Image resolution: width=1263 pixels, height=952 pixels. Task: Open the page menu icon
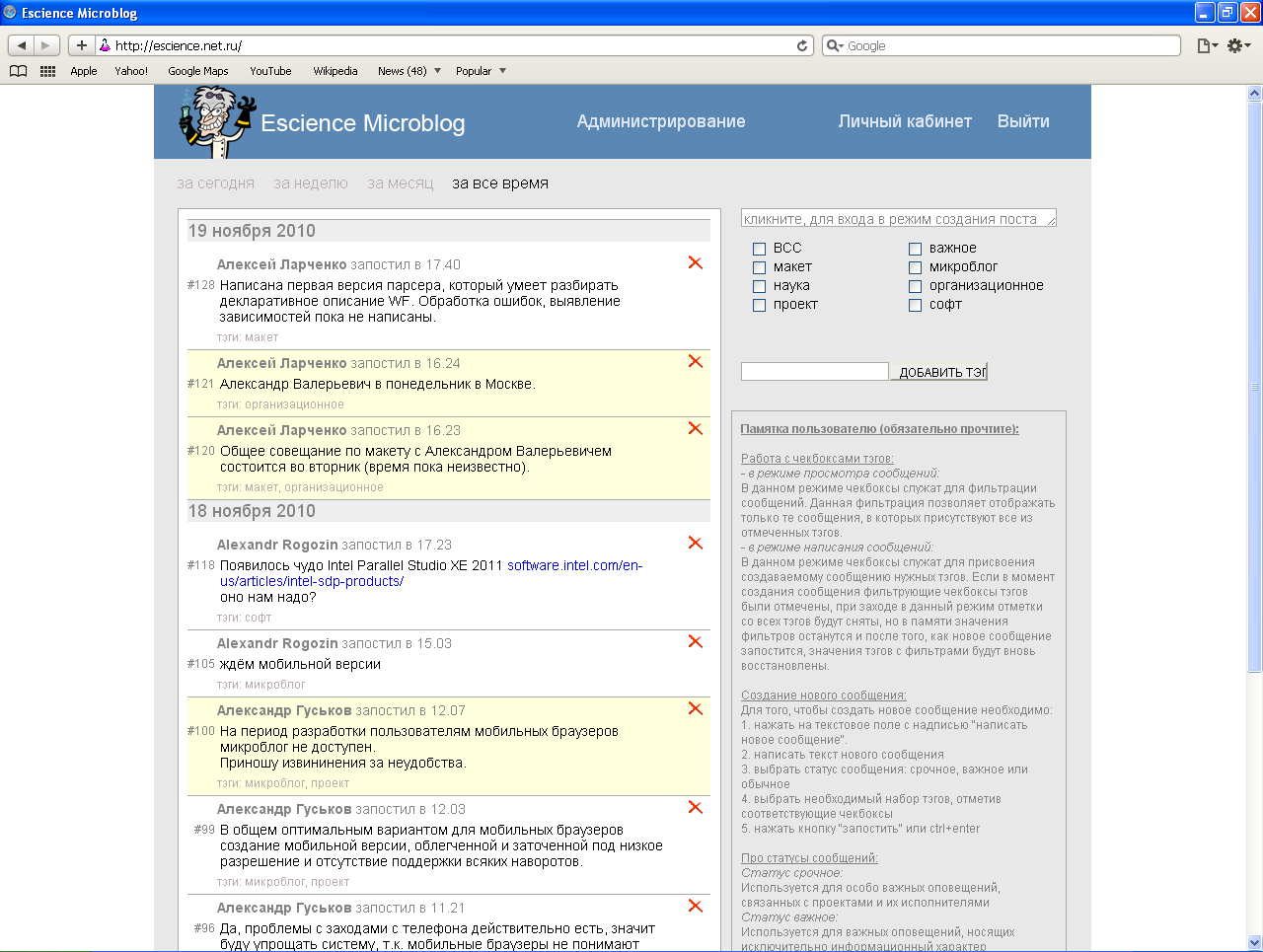[x=1207, y=45]
